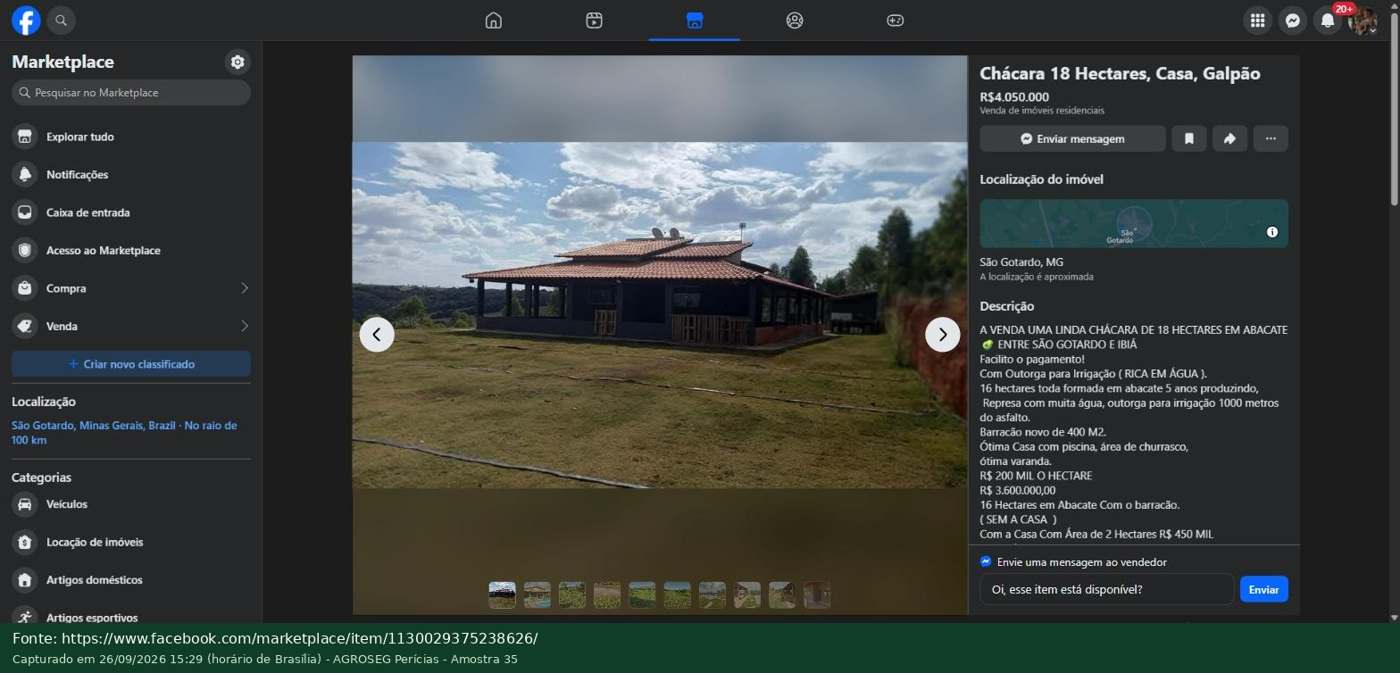Image resolution: width=1400 pixels, height=673 pixels.
Task: Open the Artigos domésticos category
Action: tap(131, 581)
